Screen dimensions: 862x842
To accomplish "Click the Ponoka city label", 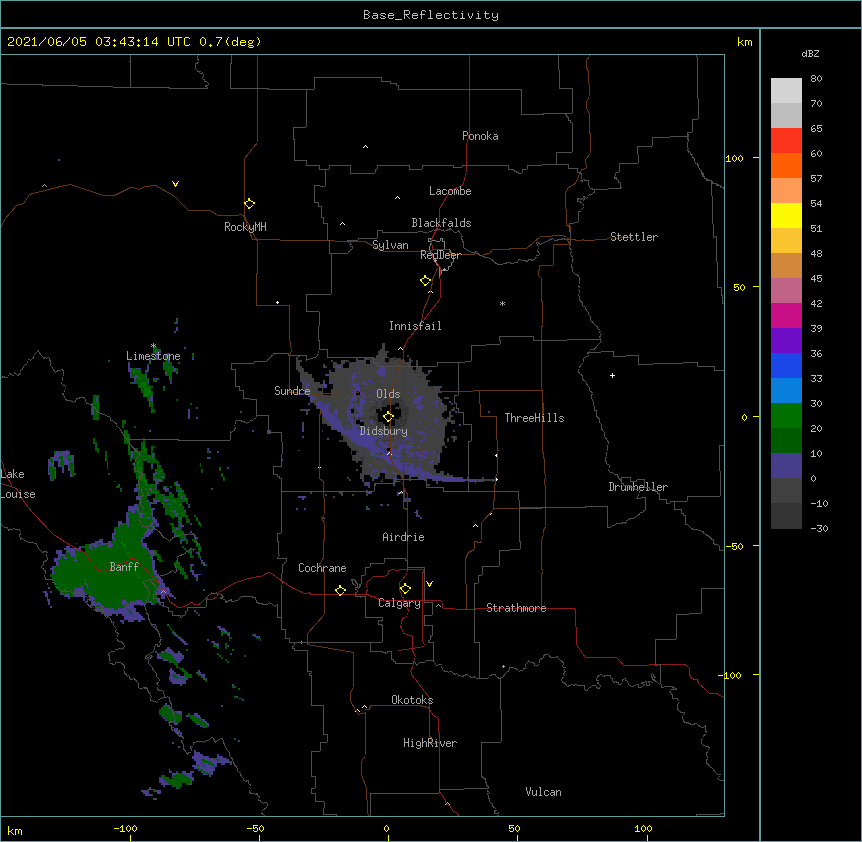I will pyautogui.click(x=480, y=136).
